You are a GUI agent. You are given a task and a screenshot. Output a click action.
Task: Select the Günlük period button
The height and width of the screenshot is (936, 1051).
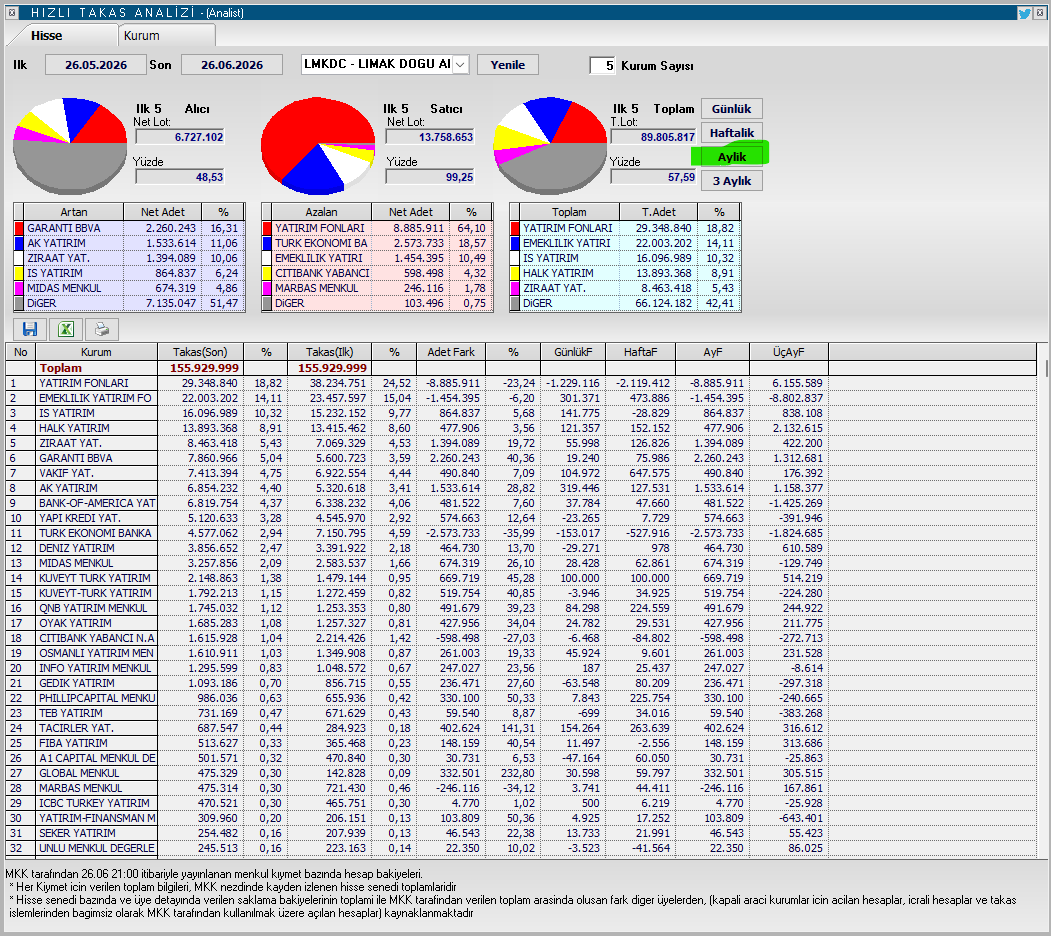coord(731,109)
